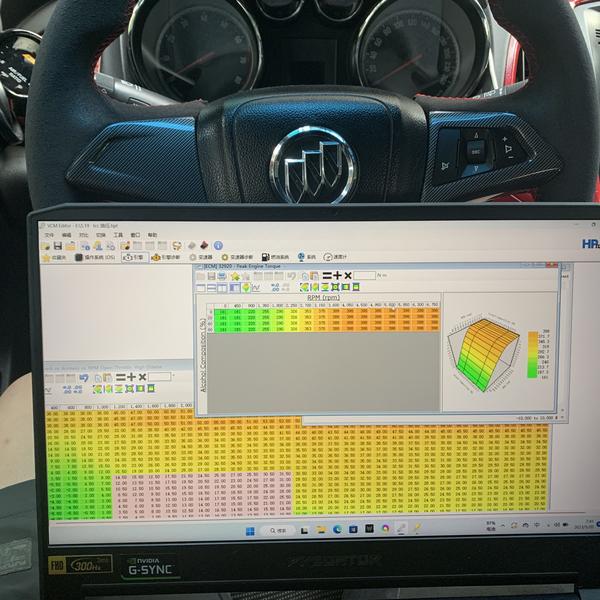Click print icon in Peak Engine Torque window
Screen dimensions: 600x600
coord(222,276)
